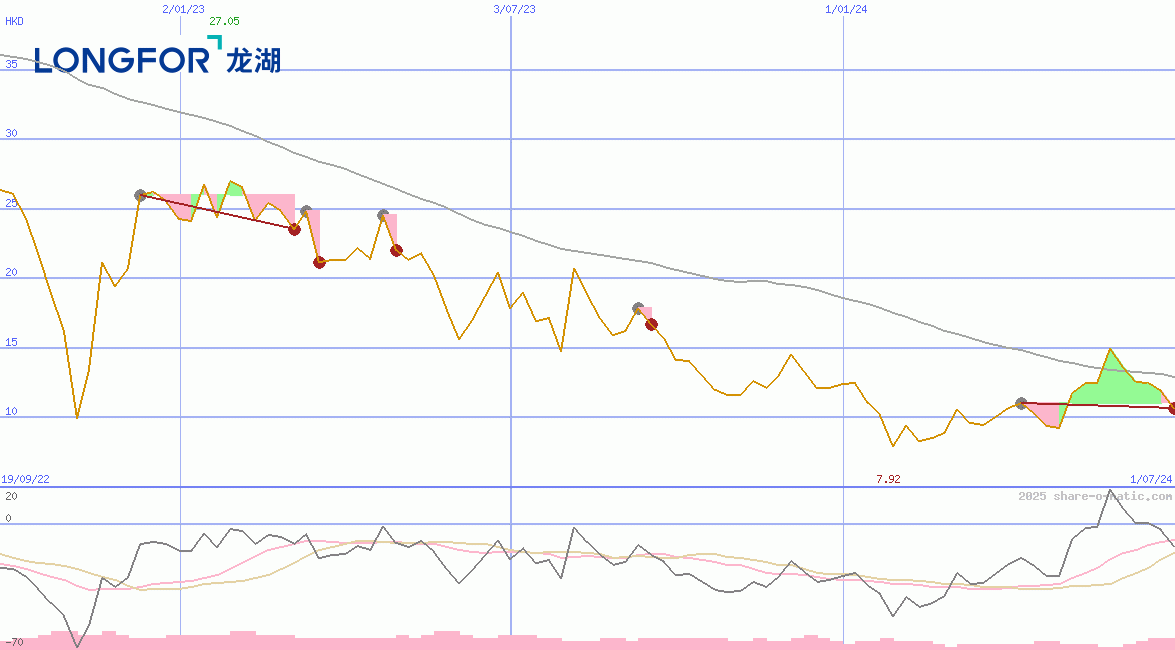This screenshot has width=1175, height=650.
Task: Click the 1/07/24 end date label
Action: (1151, 478)
